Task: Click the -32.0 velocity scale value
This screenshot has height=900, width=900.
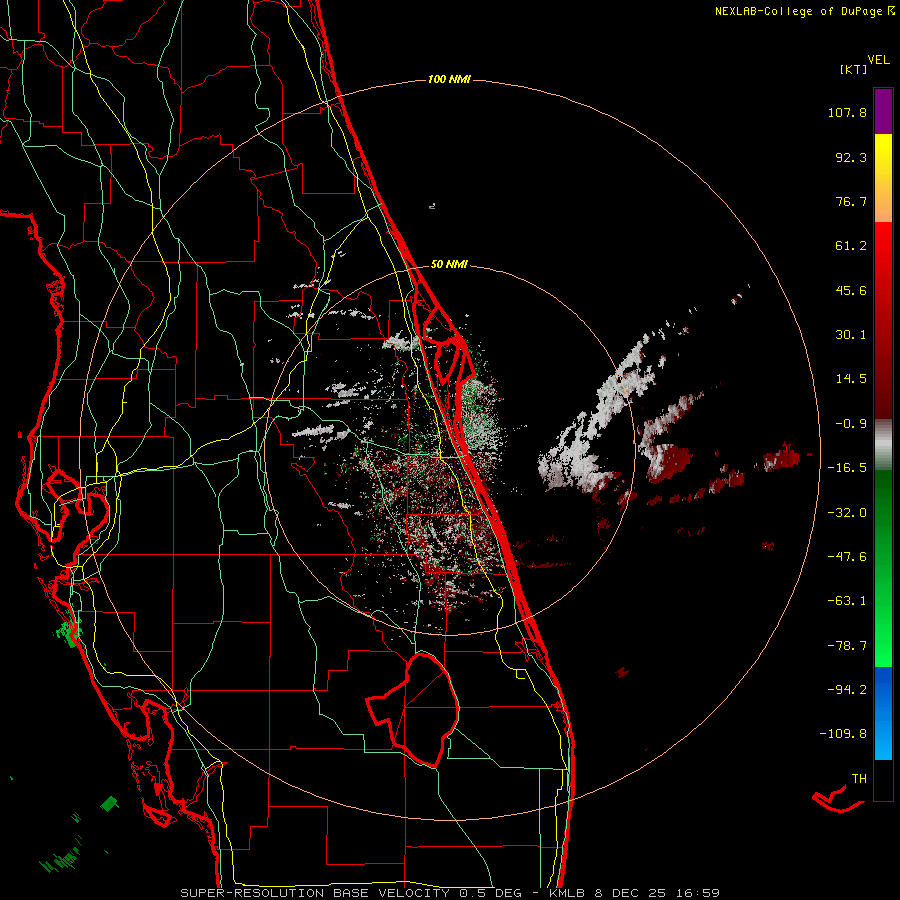Action: [847, 513]
